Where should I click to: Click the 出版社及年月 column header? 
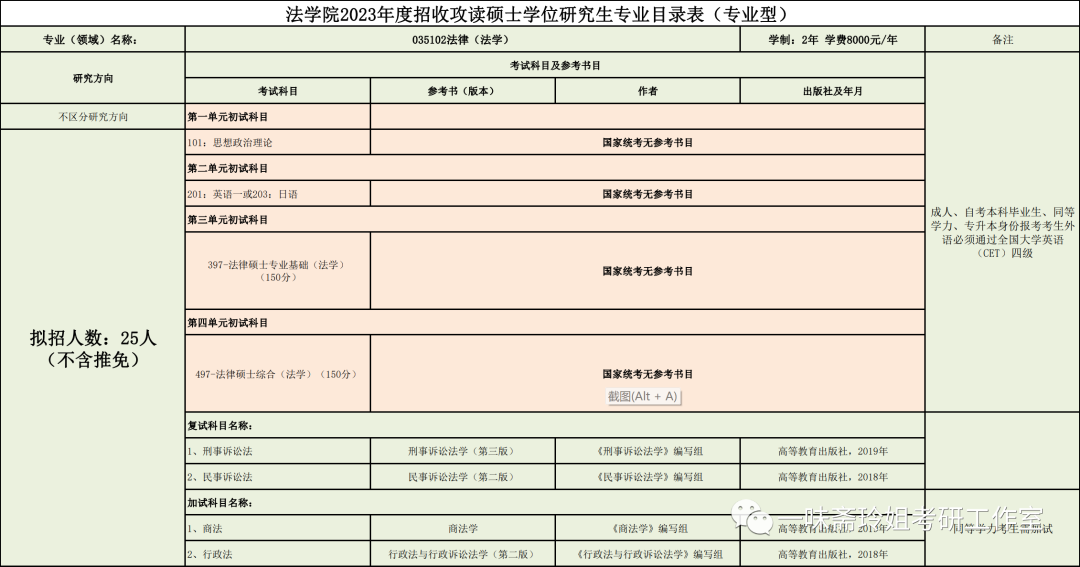[x=833, y=91]
